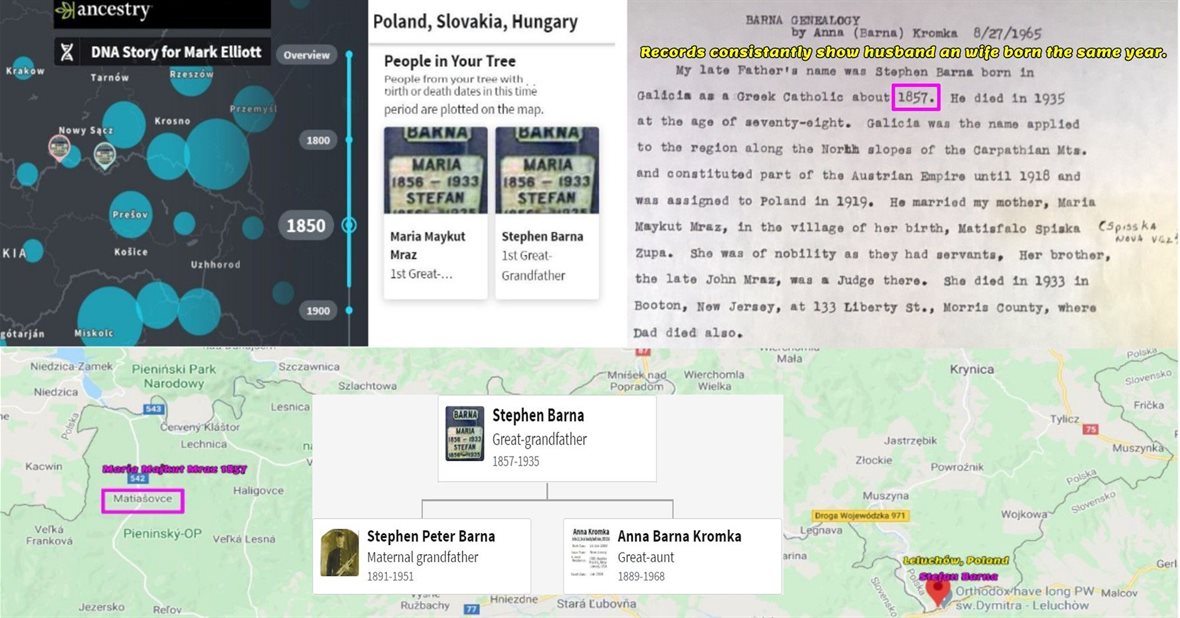Select the gray-bordered map pin near Nowy Sącz
Image resolution: width=1180 pixels, height=618 pixels.
click(x=104, y=153)
